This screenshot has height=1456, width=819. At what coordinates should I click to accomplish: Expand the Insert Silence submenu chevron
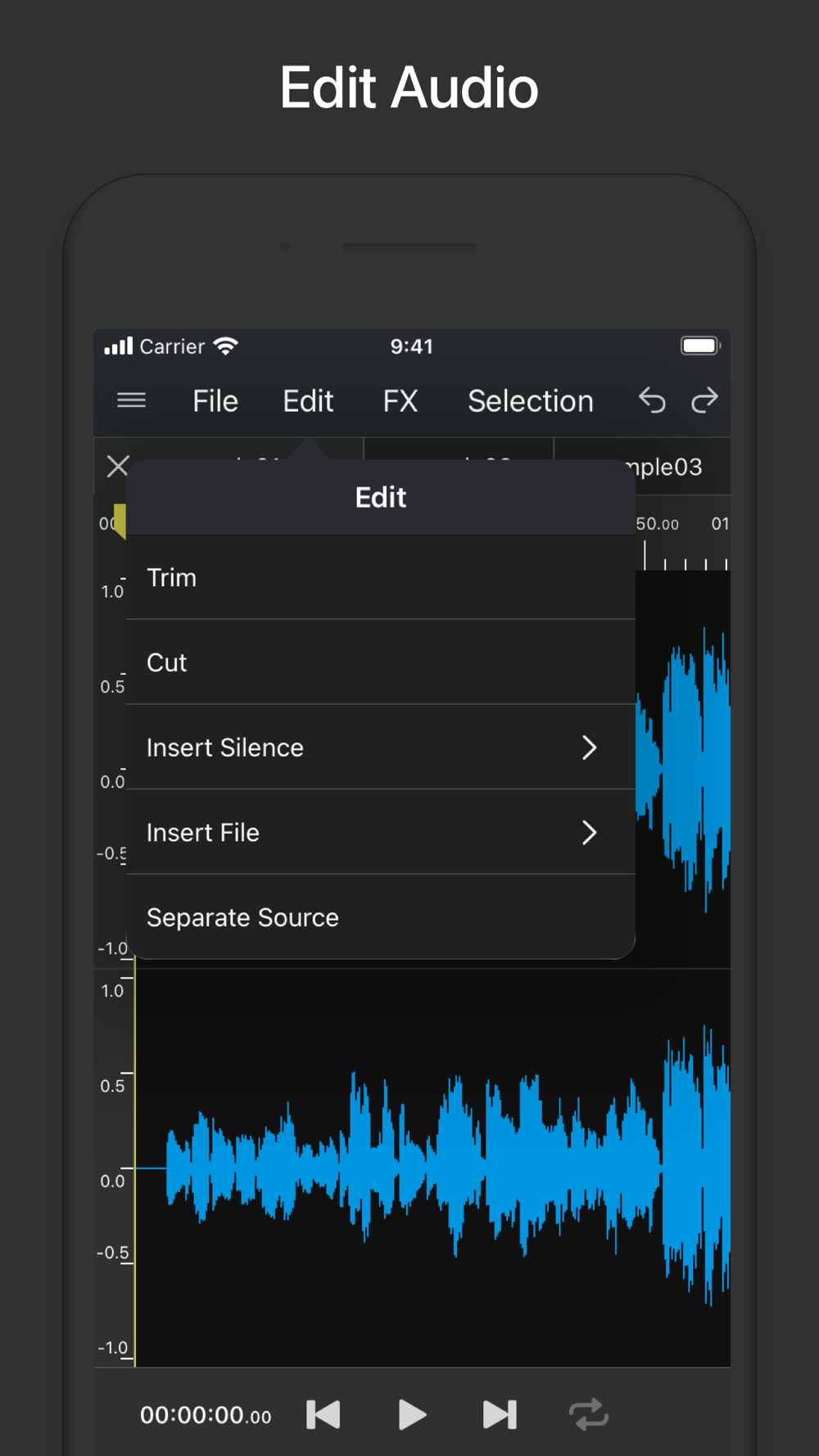(589, 748)
